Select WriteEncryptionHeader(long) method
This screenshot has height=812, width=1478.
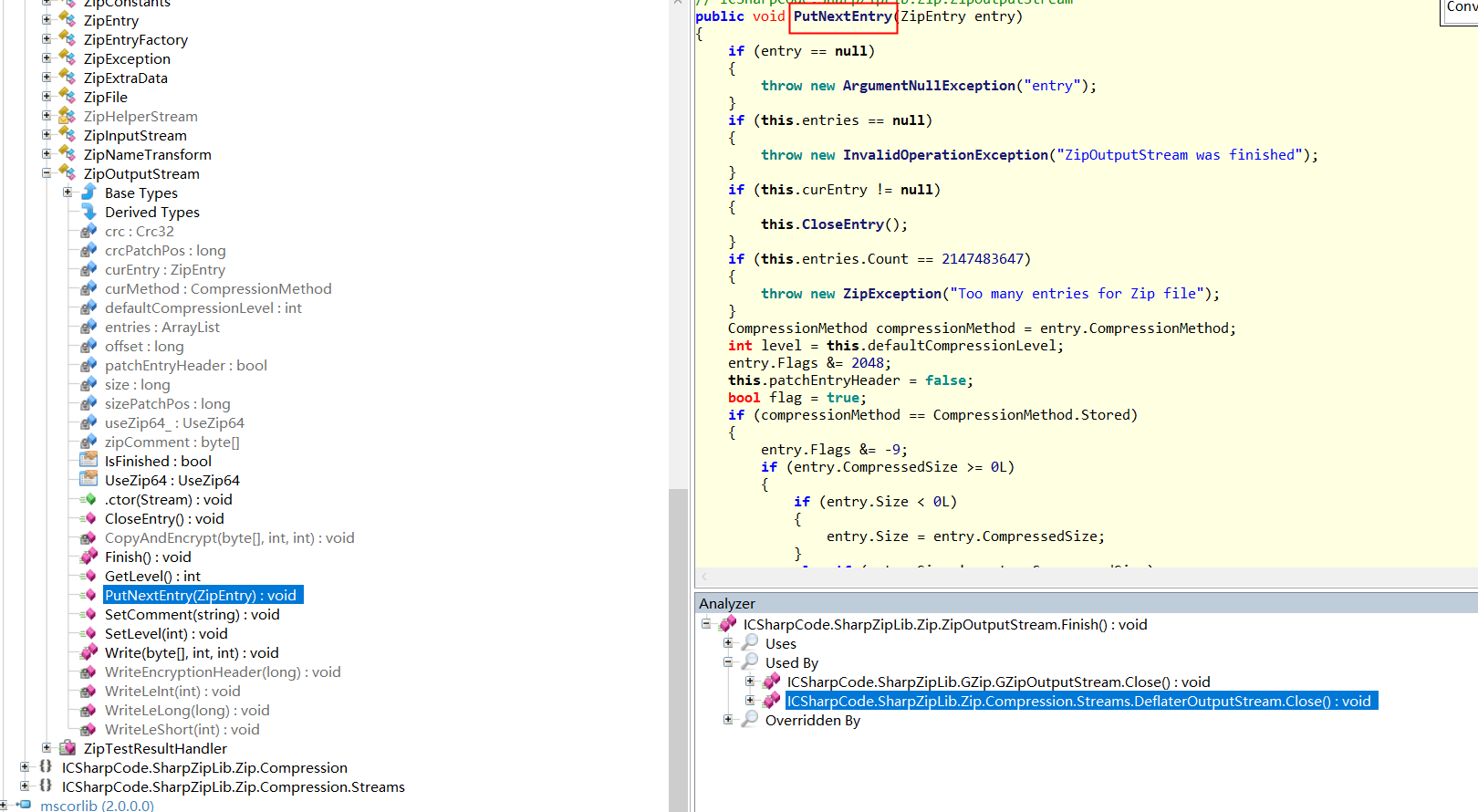(x=223, y=671)
